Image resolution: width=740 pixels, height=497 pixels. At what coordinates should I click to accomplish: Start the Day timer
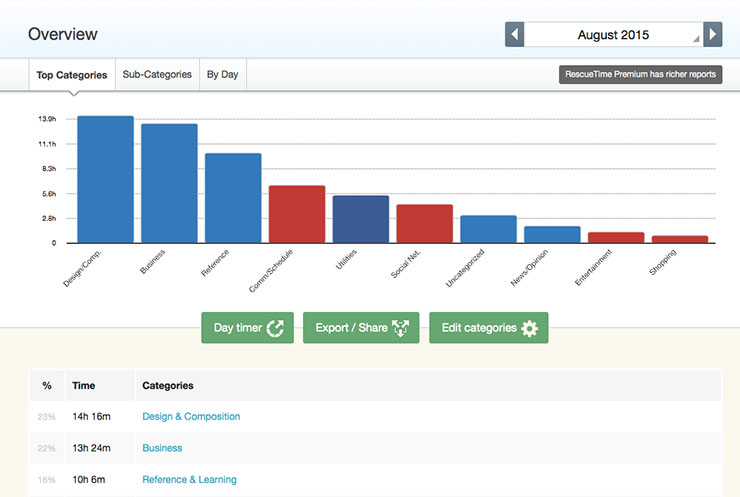pyautogui.click(x=247, y=328)
